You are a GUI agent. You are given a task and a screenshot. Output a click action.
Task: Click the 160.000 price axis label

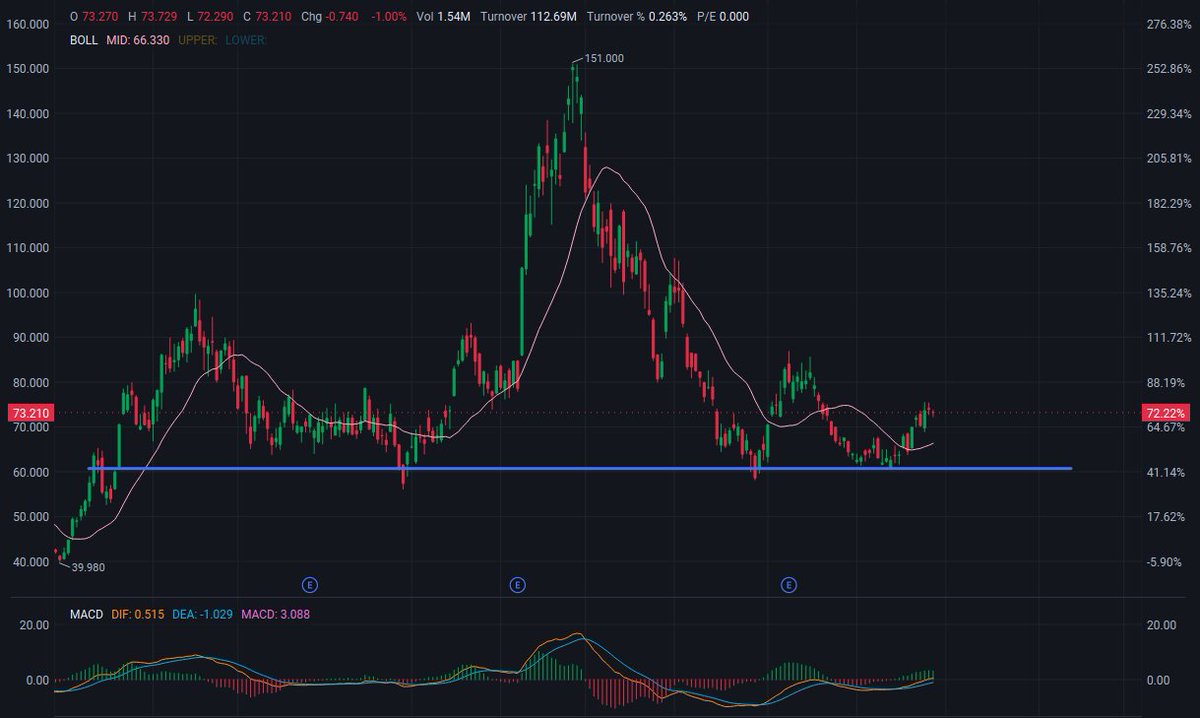click(29, 24)
